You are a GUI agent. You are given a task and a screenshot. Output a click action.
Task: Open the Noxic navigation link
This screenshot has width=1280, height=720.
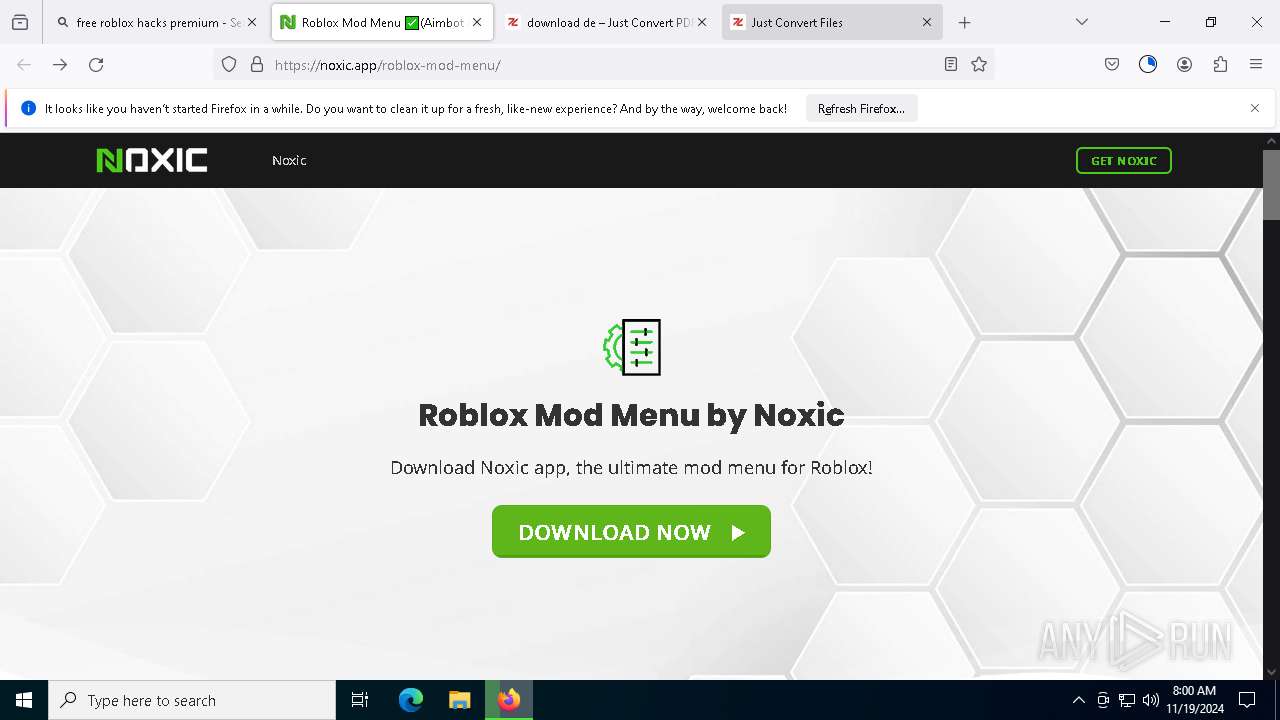[x=289, y=160]
